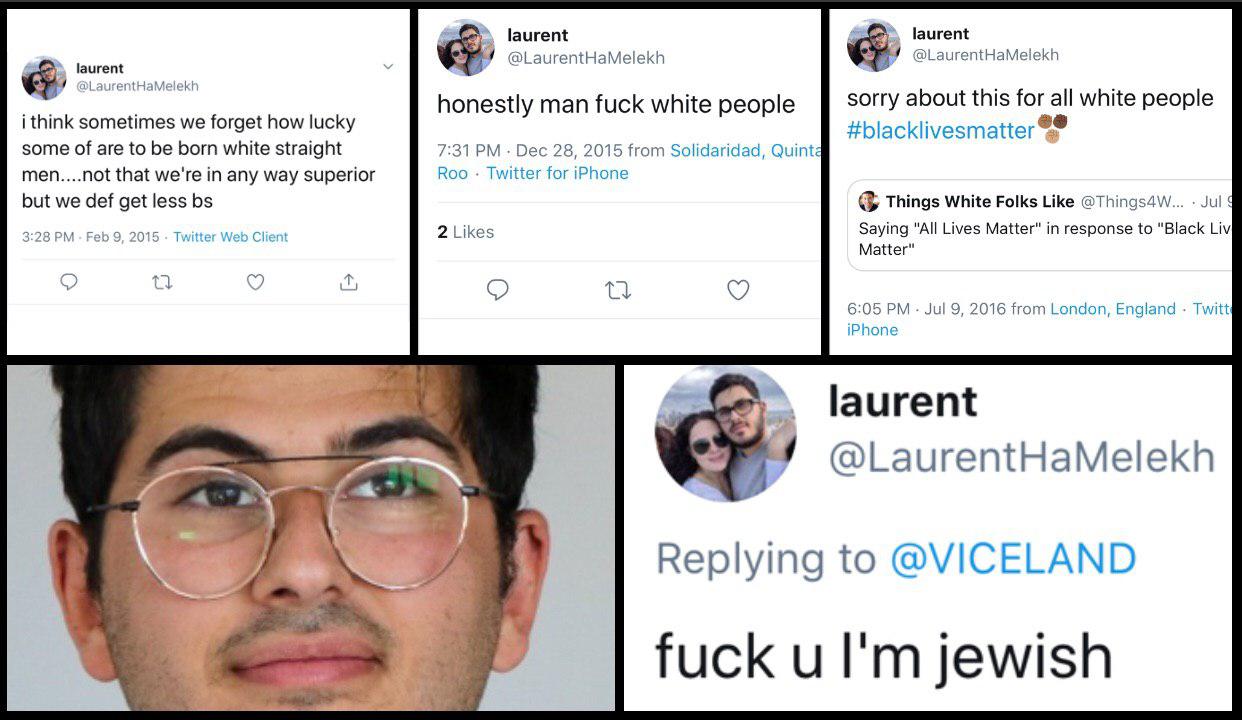
Task: Open the close-up photo of man with glasses
Action: [x=311, y=538]
